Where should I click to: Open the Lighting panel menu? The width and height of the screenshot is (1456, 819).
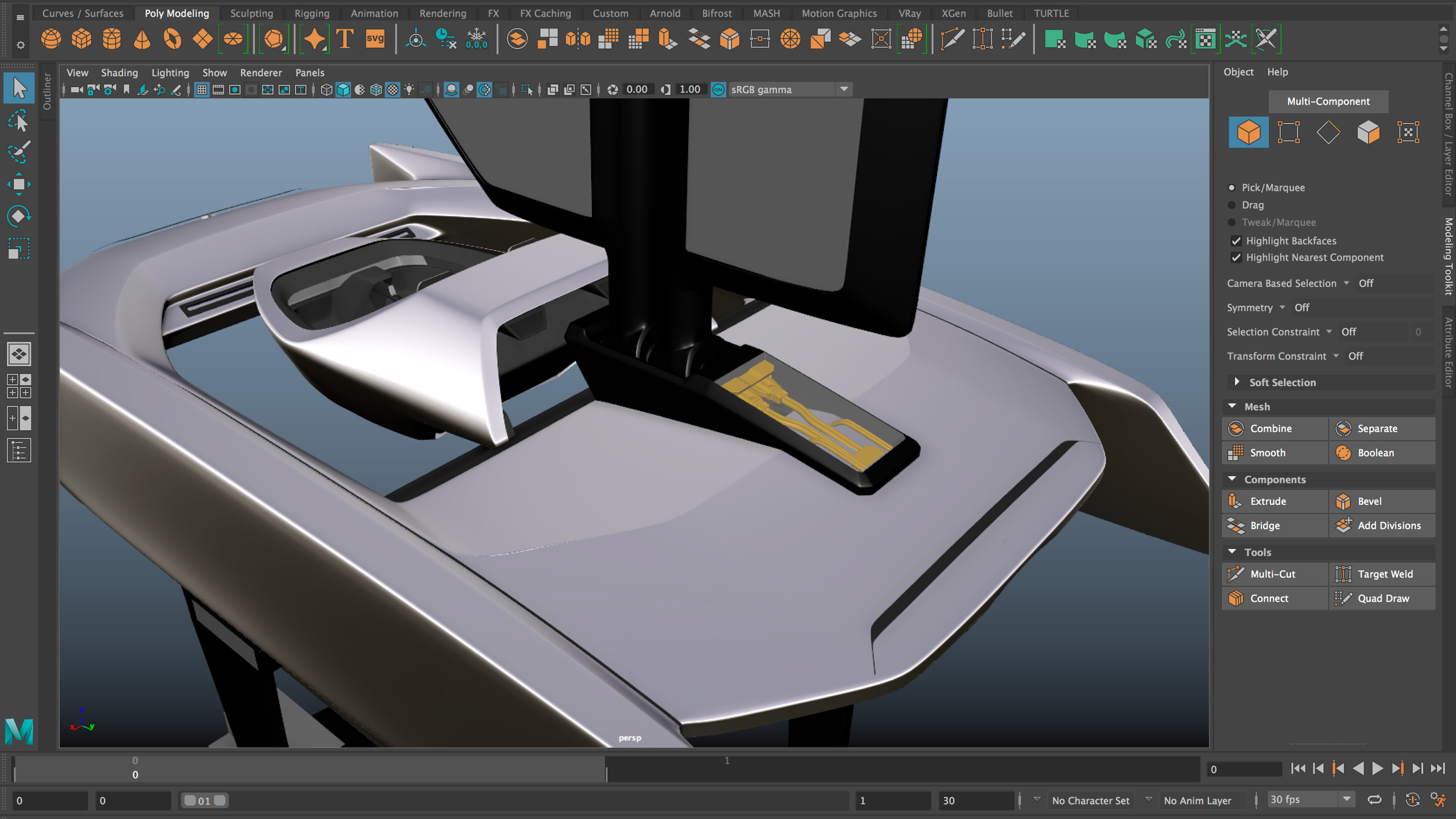tap(169, 73)
